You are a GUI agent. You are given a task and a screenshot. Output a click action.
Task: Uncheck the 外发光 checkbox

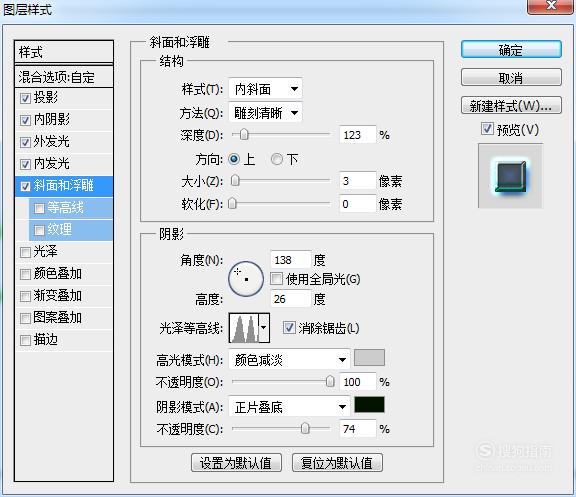(25, 143)
